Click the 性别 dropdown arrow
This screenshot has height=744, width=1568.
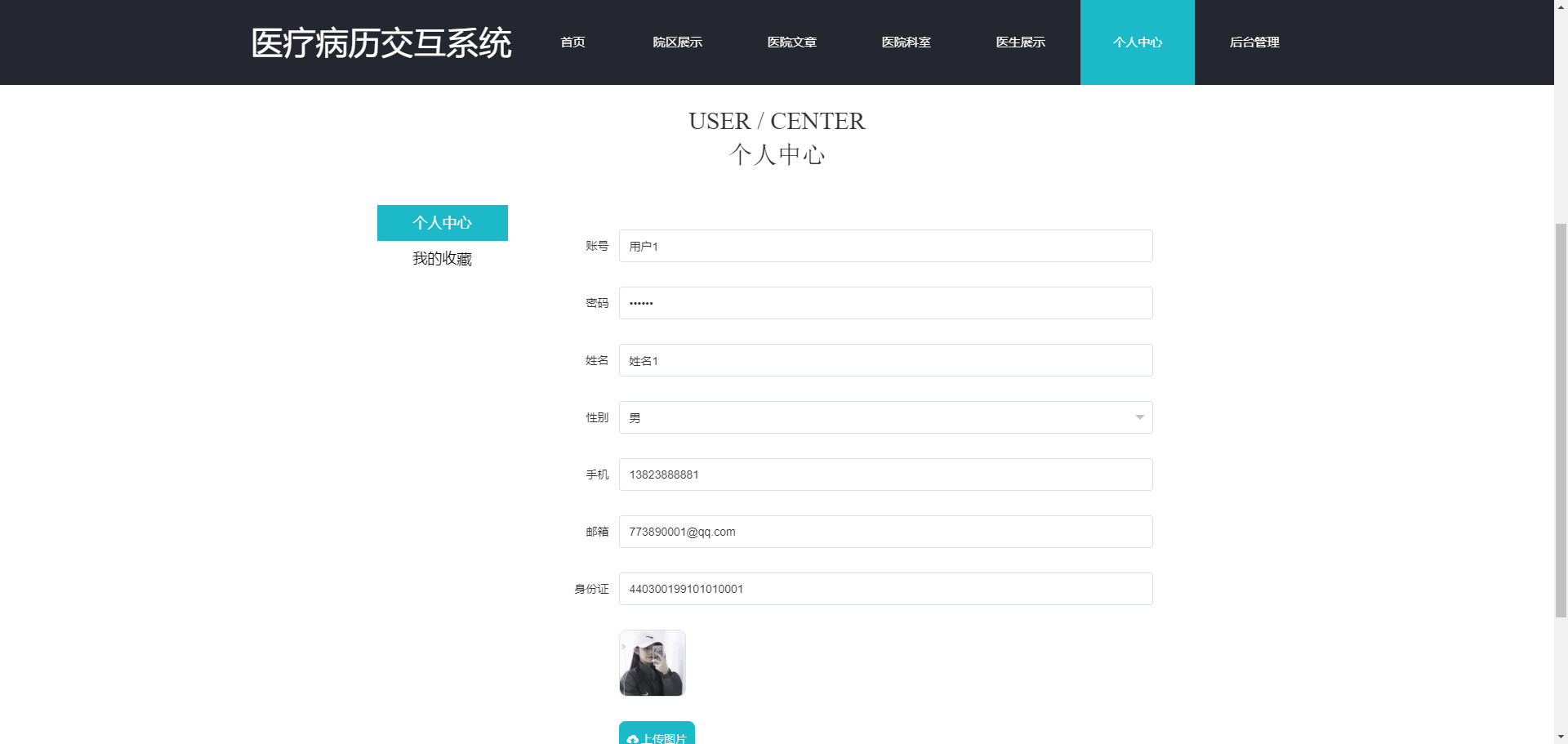(1139, 417)
